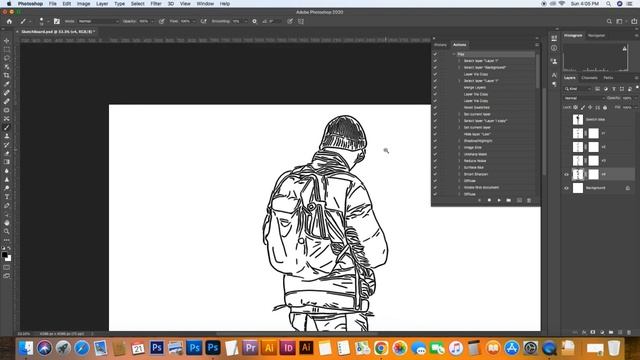640x360 pixels.
Task: Lock all on the selected layer
Action: [x=605, y=107]
